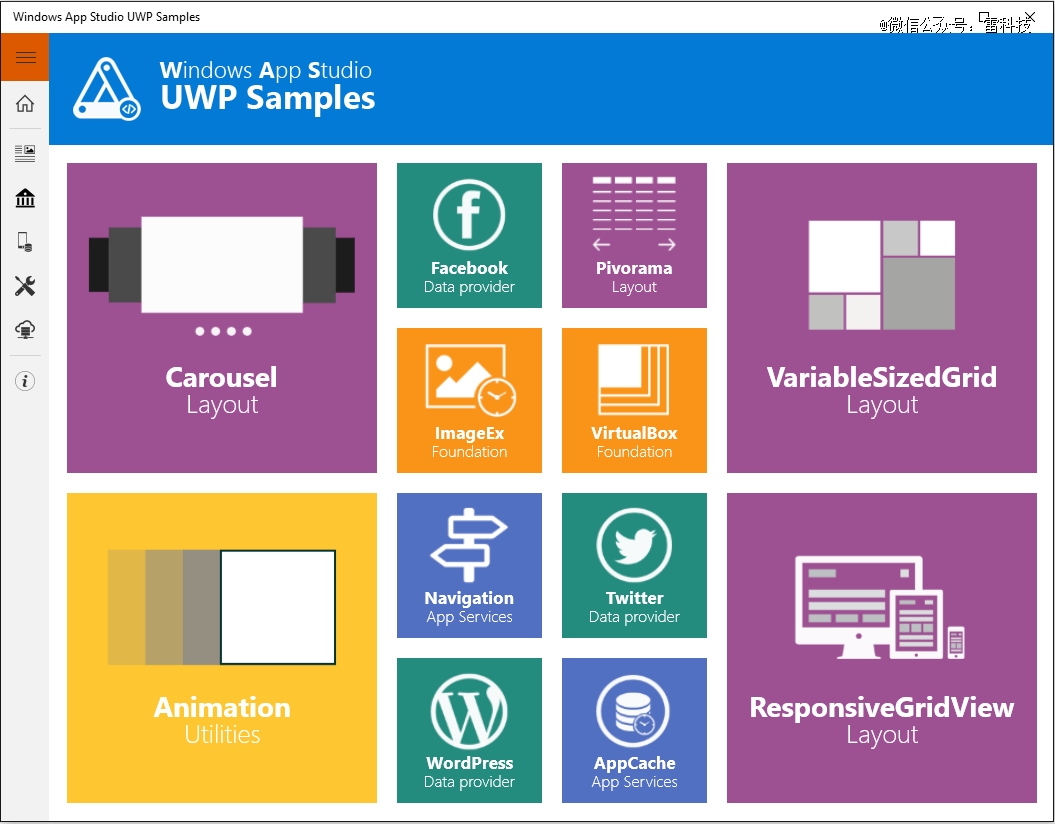
Task: Open the hamburger menu button
Action: [x=25, y=57]
